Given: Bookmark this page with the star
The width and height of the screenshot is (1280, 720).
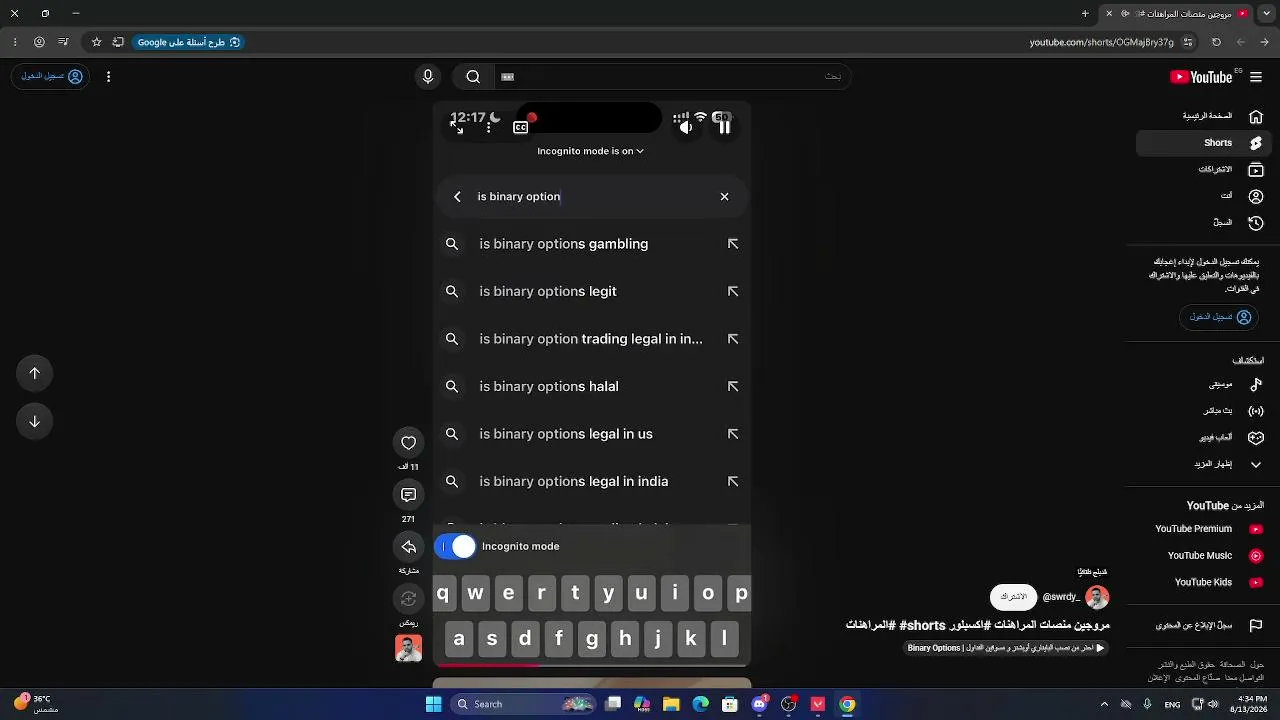Looking at the screenshot, I should pyautogui.click(x=96, y=42).
